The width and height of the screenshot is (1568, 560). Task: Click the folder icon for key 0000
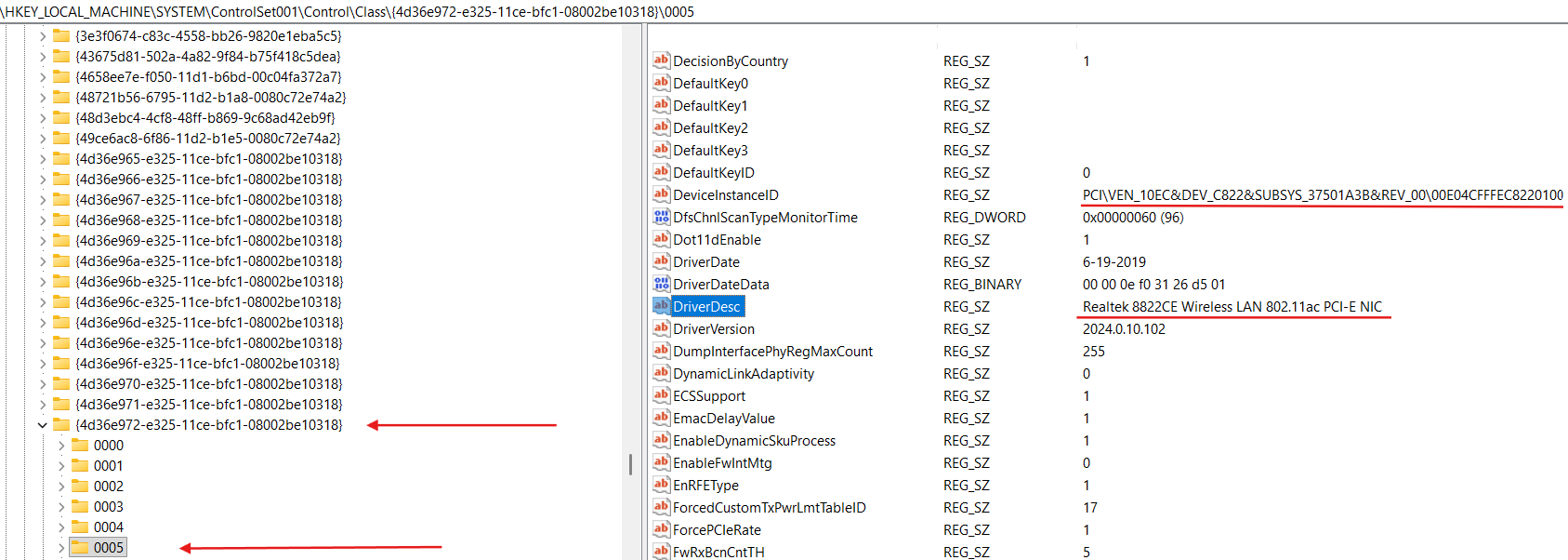81,445
